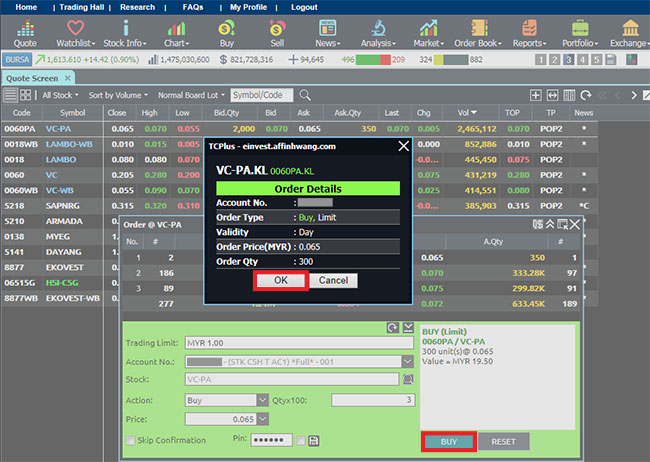Screen dimensions: 650x462
Task: Click the save PIN disk icon
Action: (x=315, y=441)
